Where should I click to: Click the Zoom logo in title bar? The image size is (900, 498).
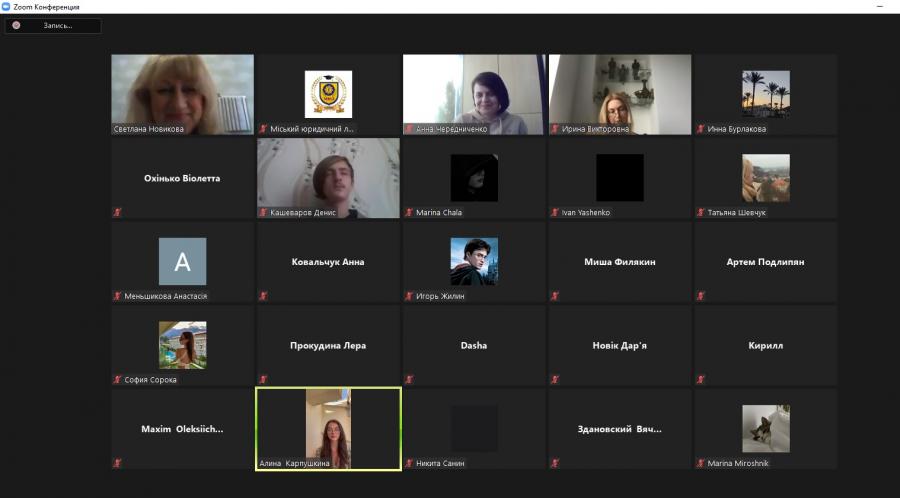tap(6, 6)
